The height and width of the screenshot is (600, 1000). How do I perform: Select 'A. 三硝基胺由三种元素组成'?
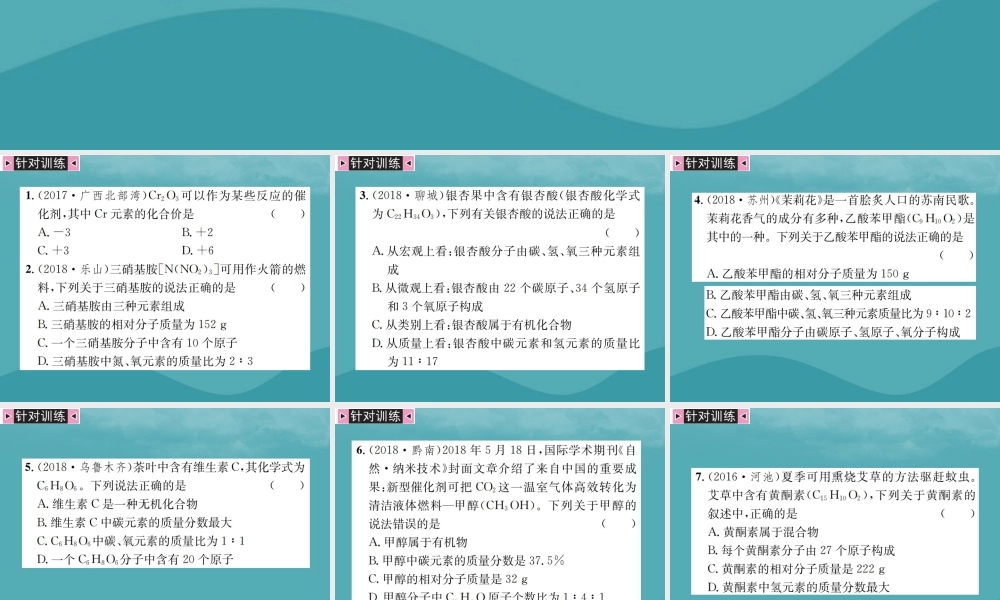(111, 306)
